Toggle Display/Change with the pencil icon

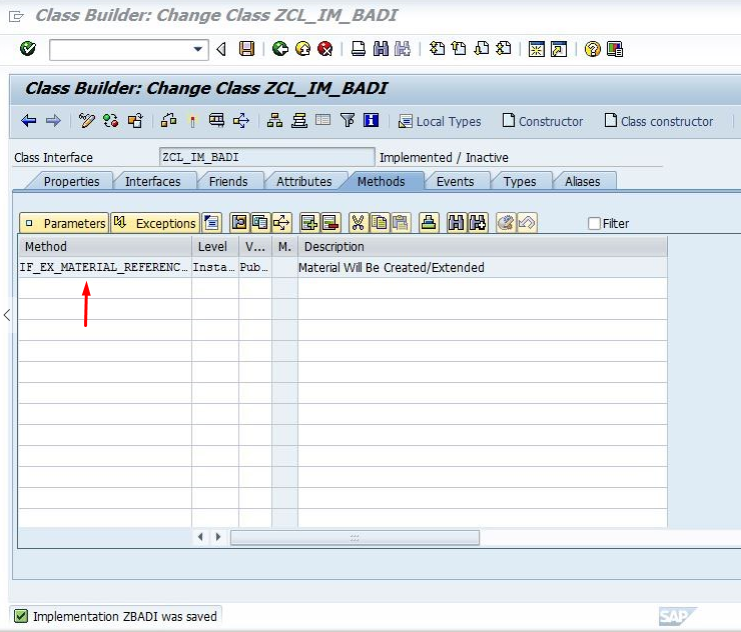[x=86, y=121]
